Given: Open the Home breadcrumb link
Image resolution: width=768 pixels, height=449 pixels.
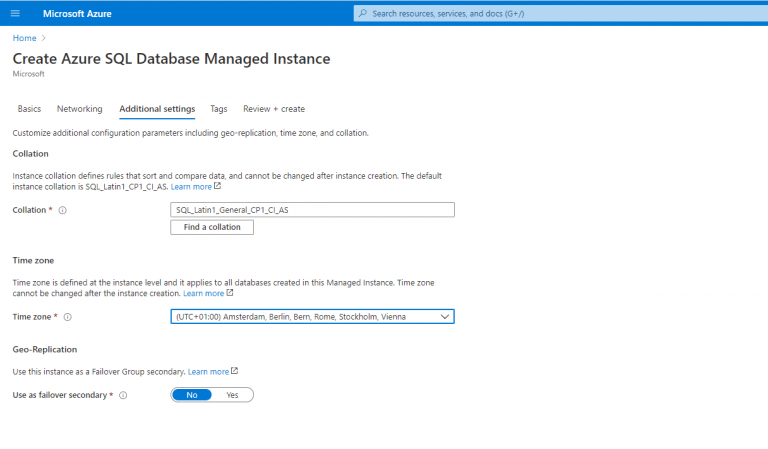Looking at the screenshot, I should 24,38.
